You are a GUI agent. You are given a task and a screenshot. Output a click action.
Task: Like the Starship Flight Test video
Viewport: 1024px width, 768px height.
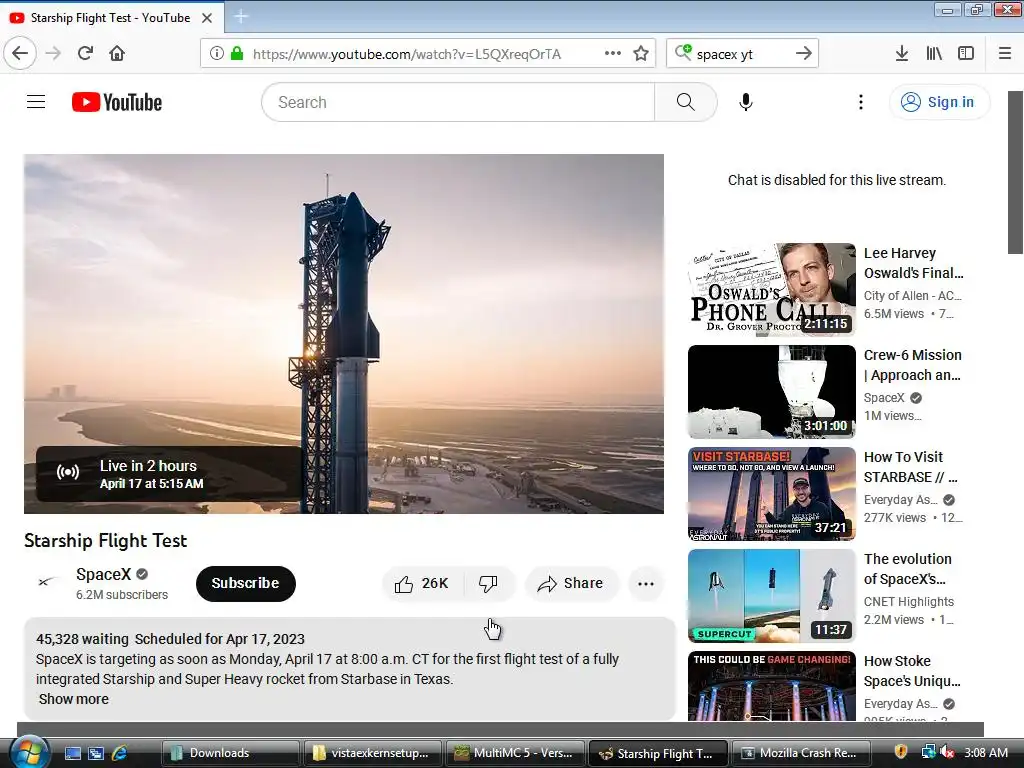(422, 583)
